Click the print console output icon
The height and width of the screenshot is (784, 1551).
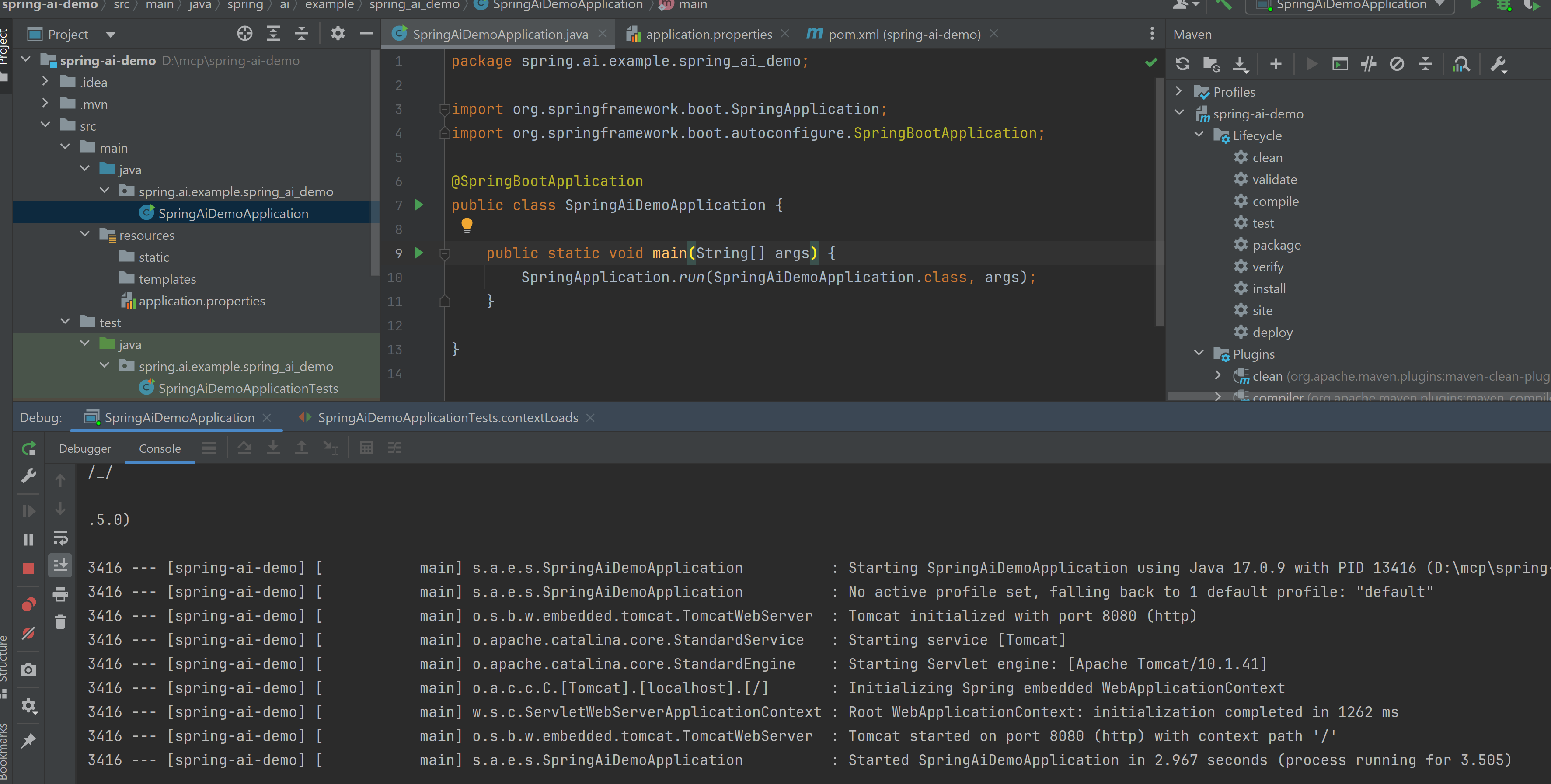click(60, 594)
